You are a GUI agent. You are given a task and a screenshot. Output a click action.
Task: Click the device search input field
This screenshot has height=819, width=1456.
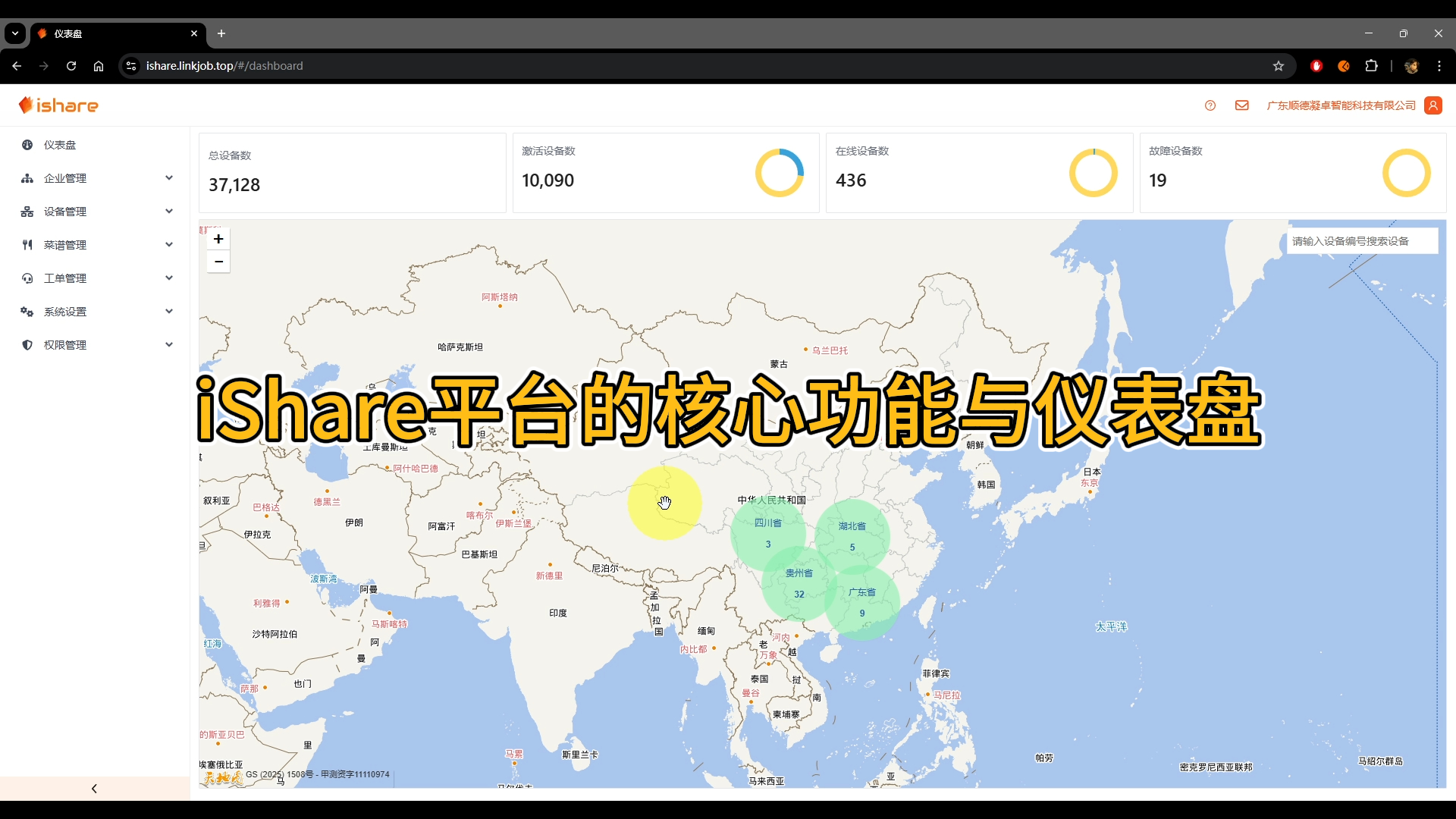1362,240
